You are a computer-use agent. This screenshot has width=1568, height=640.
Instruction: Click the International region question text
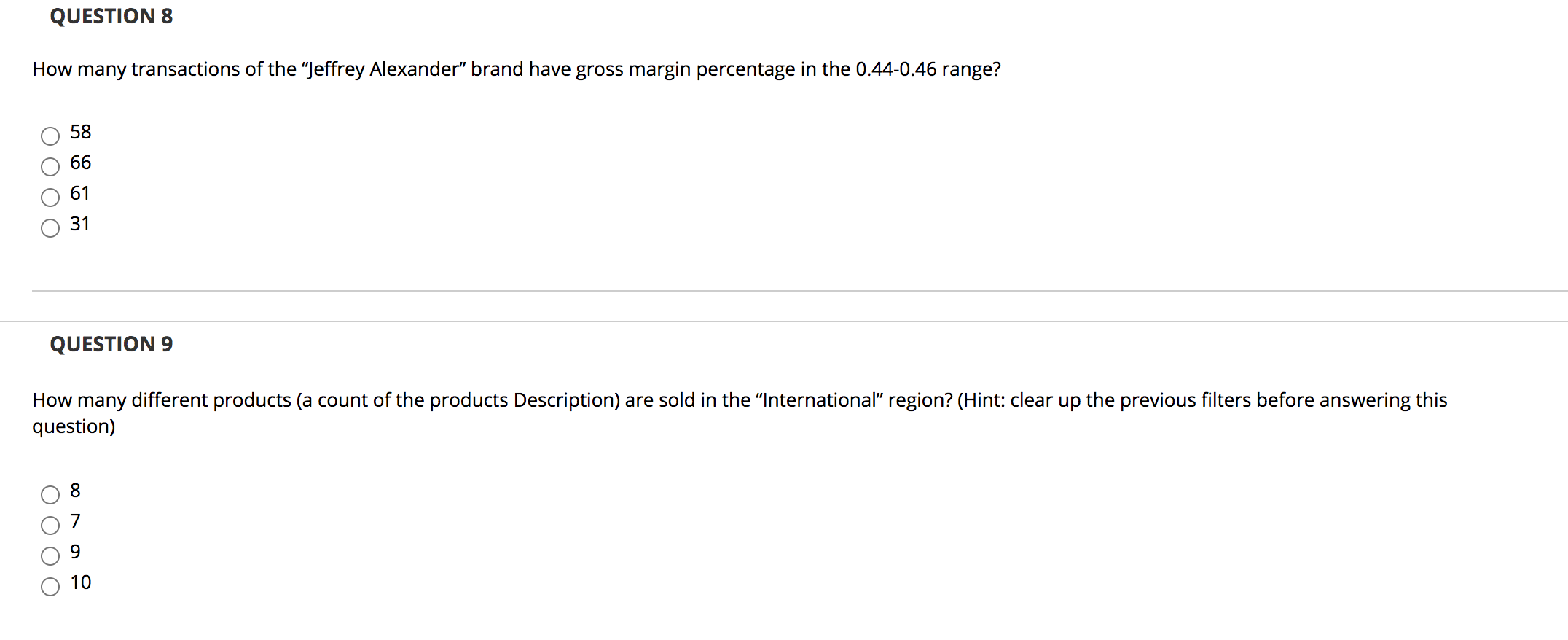(740, 413)
